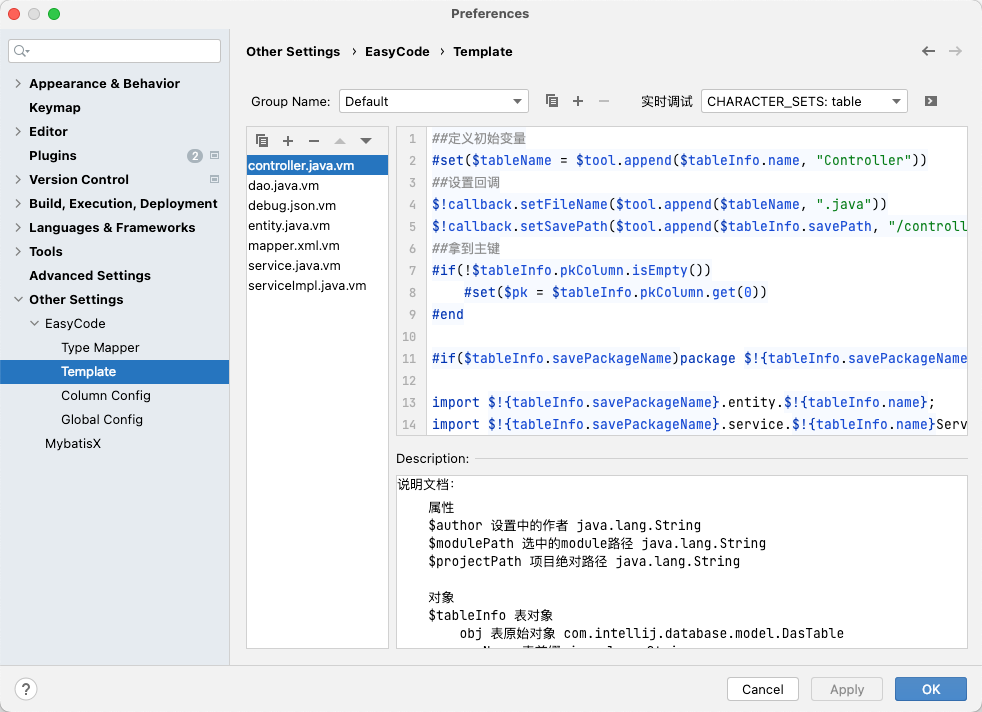Move template down with down arrow
The image size is (982, 712).
366,141
